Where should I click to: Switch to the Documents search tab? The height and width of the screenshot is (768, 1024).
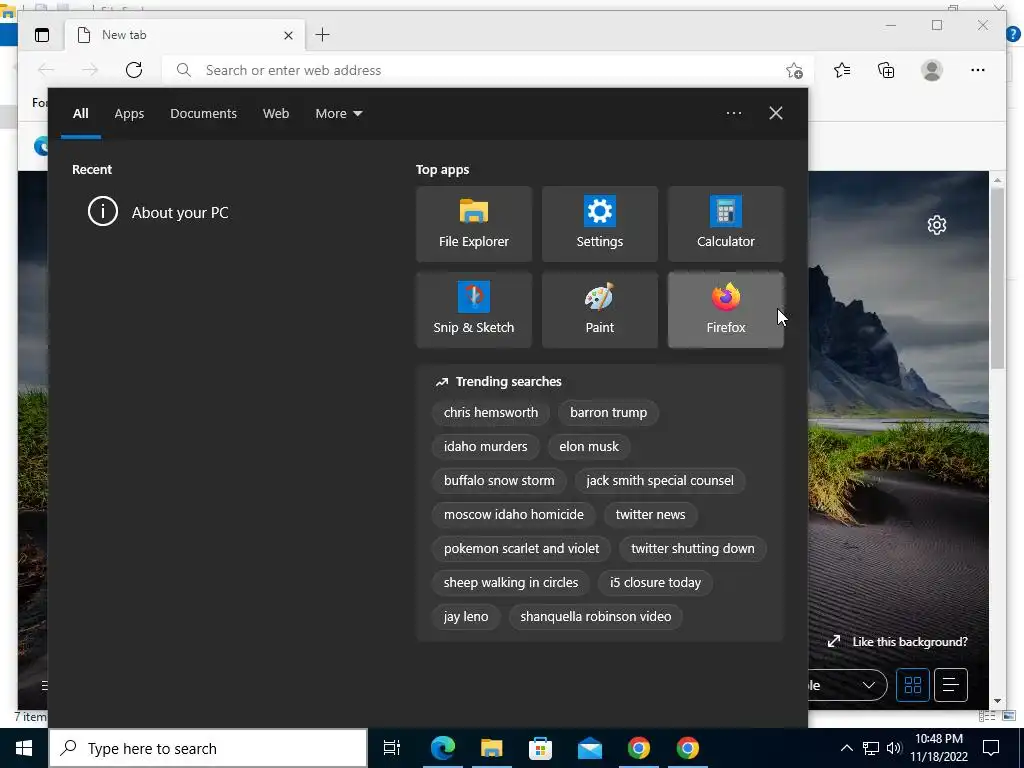[x=203, y=114]
